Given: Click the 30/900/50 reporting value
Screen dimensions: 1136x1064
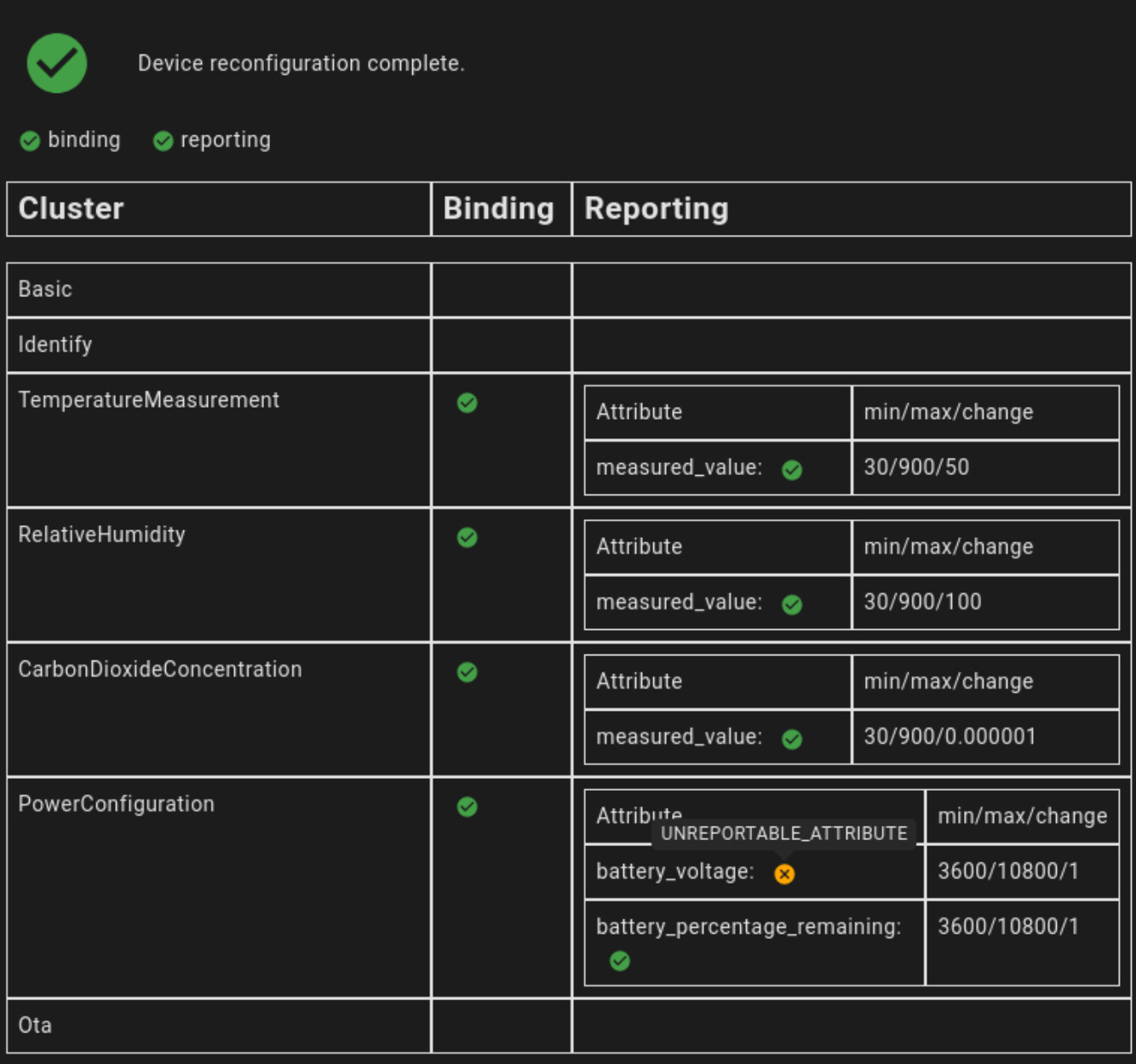Looking at the screenshot, I should 916,466.
